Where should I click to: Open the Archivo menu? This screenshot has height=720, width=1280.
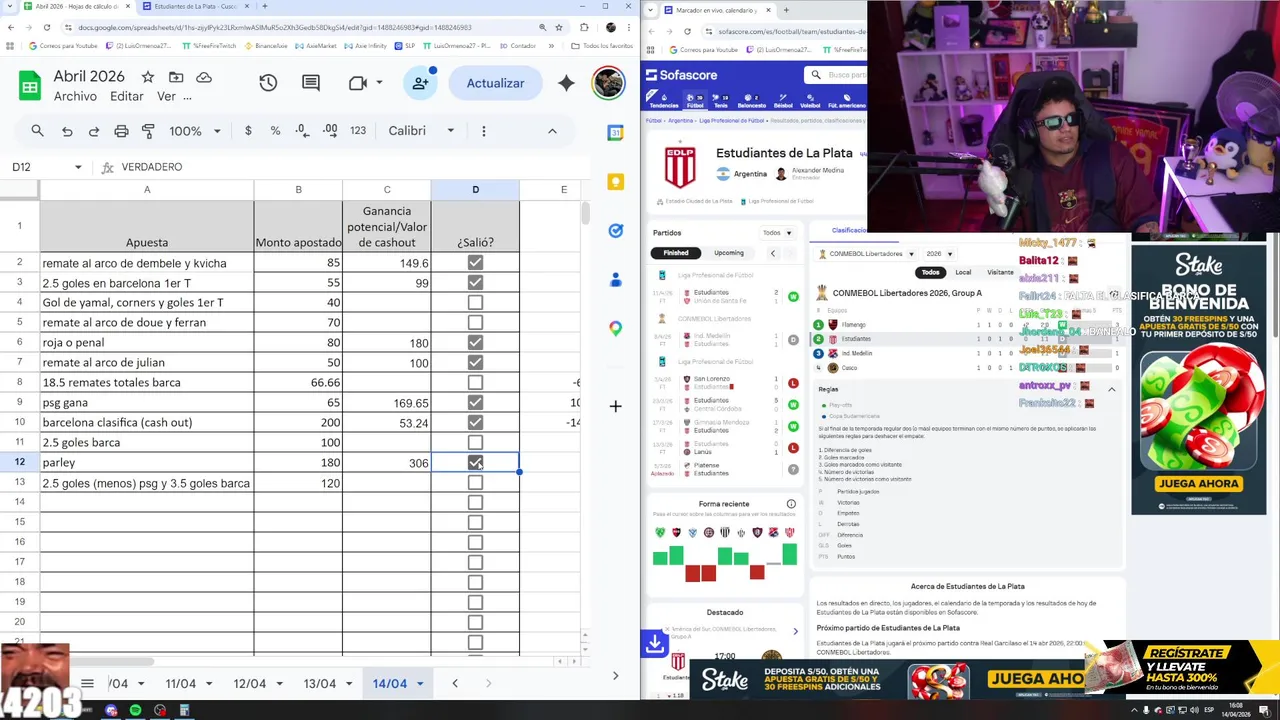75,97
